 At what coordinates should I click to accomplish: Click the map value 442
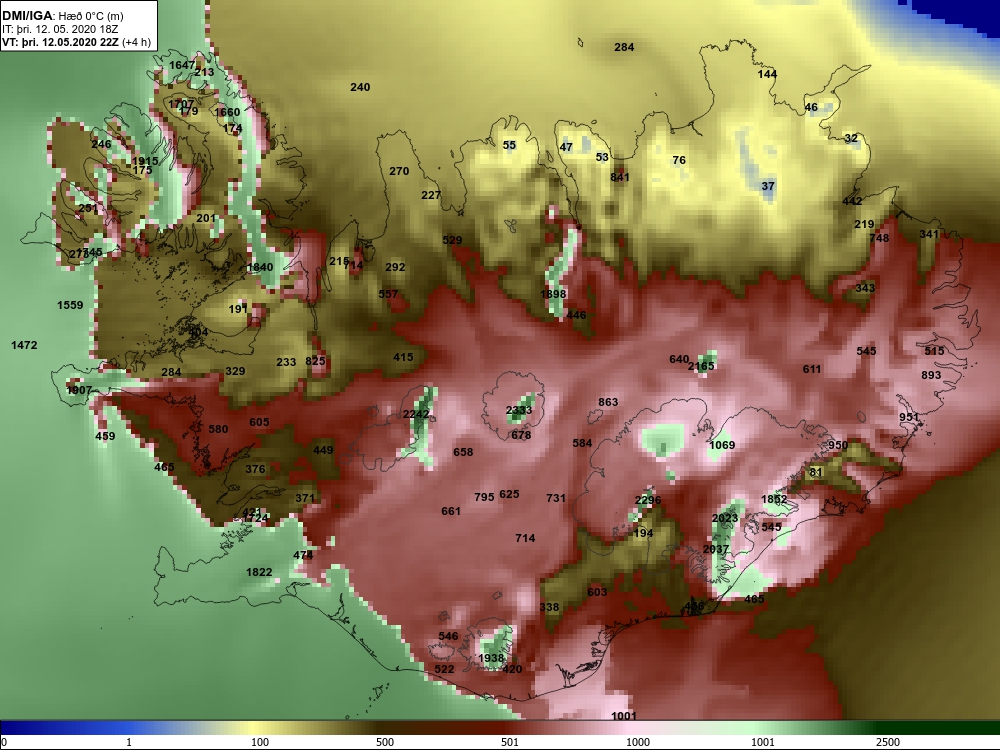[x=852, y=201]
